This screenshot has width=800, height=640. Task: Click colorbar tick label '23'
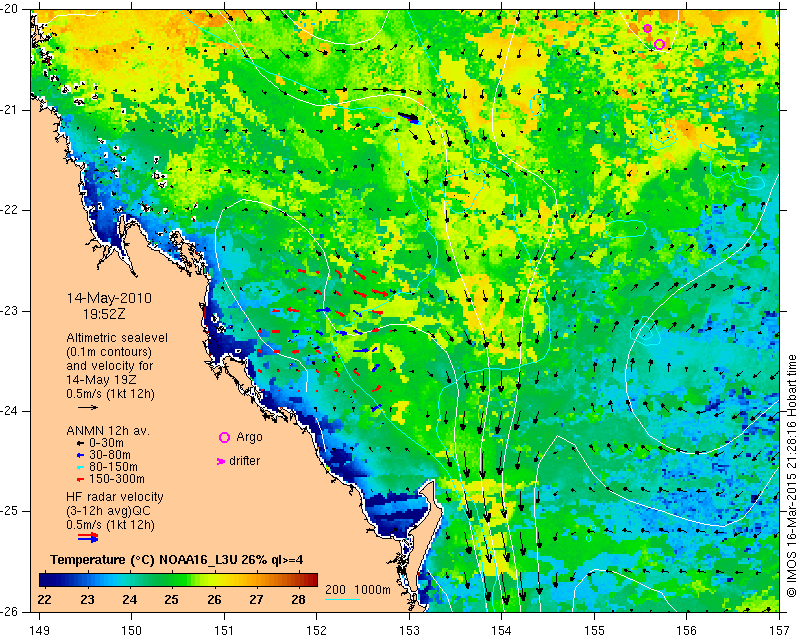[87, 600]
